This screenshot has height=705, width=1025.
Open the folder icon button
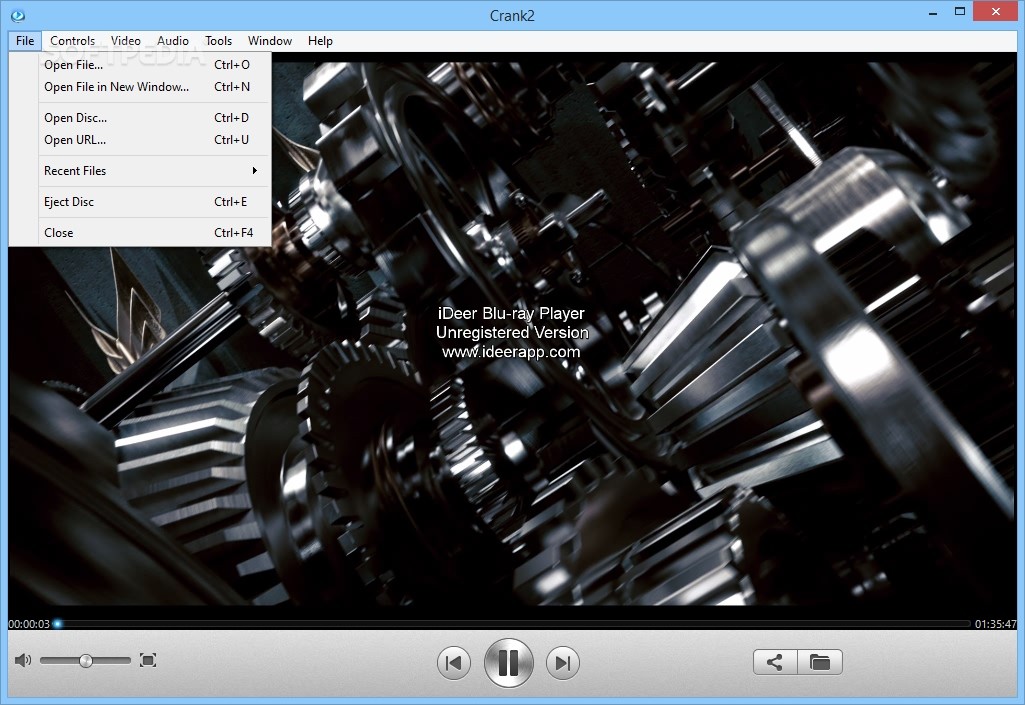820,662
